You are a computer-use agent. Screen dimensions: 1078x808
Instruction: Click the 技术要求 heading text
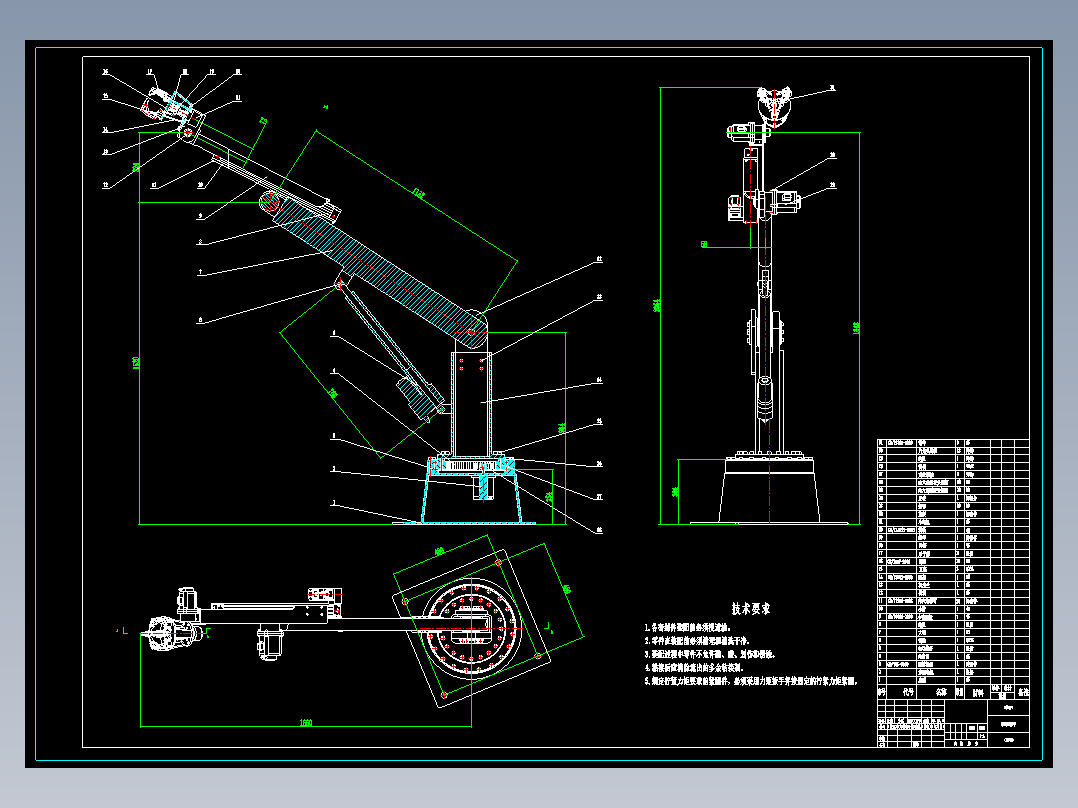tap(751, 609)
